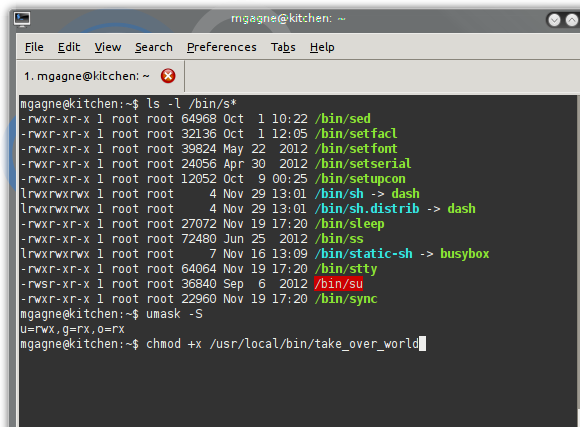Click the /bin/static-sh symlink line
This screenshot has height=427, width=580.
254,254
